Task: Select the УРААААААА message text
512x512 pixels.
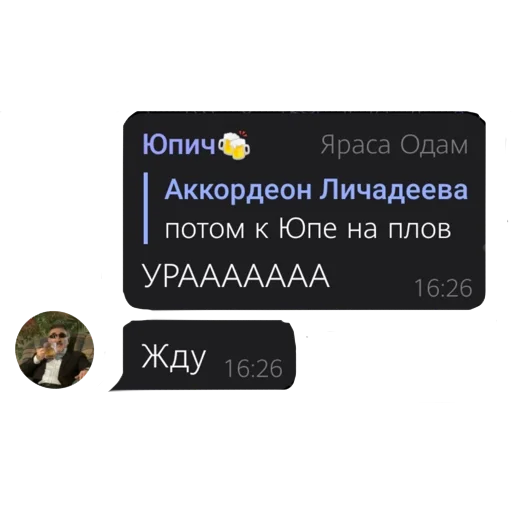Action: (236, 276)
